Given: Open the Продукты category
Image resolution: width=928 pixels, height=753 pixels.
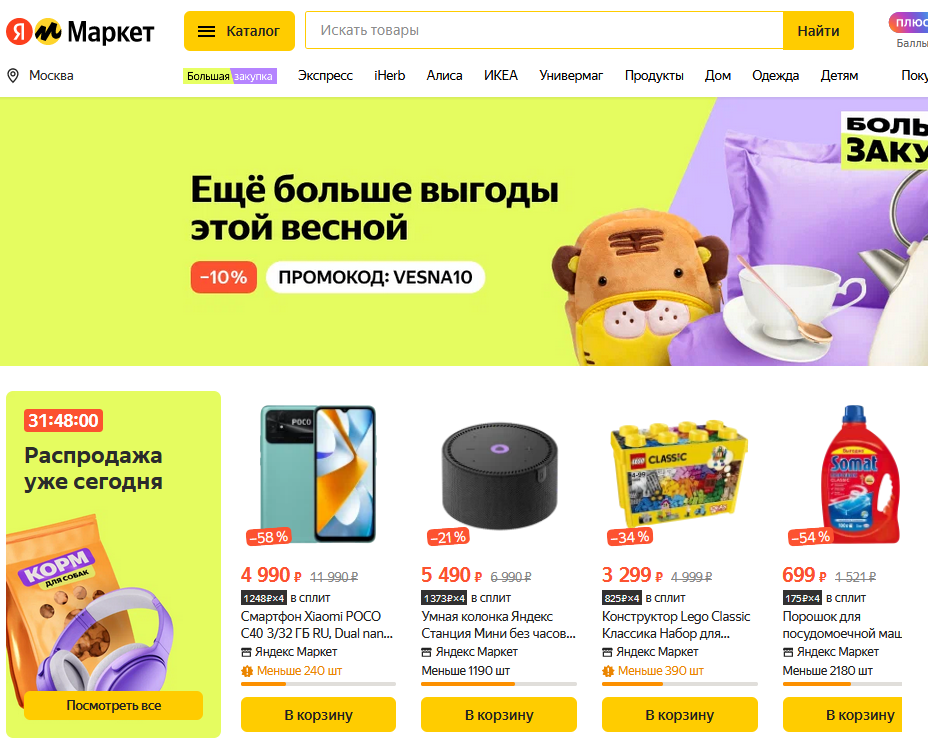Looking at the screenshot, I should [654, 76].
